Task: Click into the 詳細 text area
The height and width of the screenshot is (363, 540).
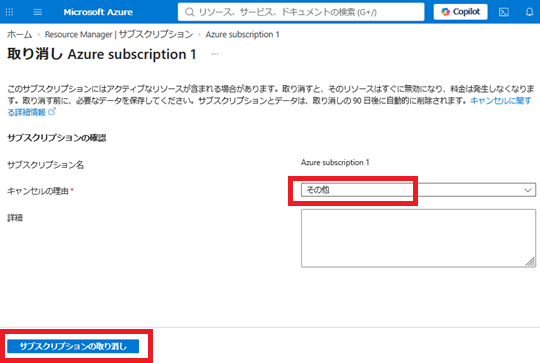Action: tap(418, 238)
